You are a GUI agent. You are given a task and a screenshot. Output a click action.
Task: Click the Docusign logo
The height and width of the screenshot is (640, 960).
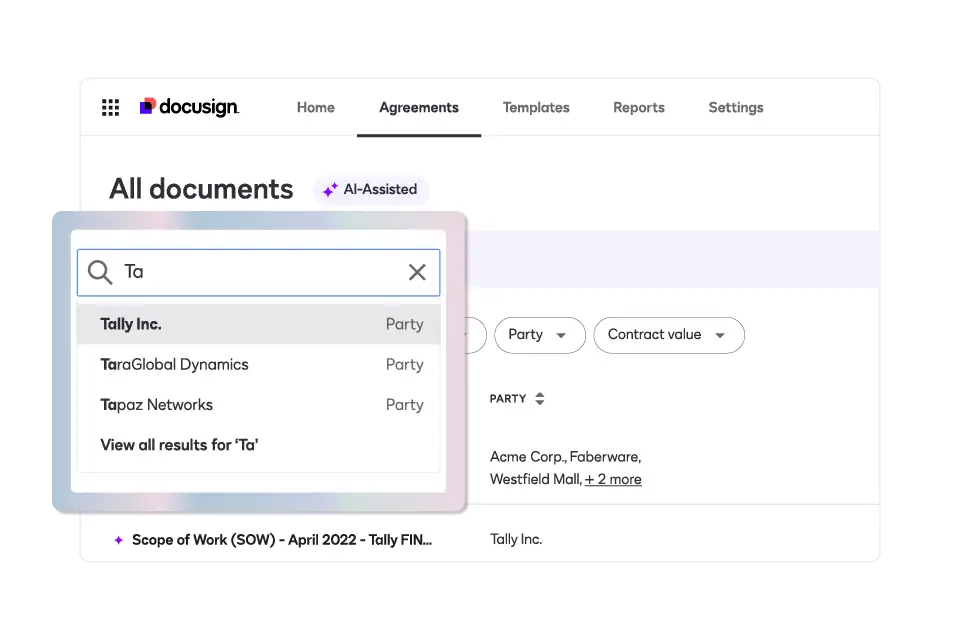(x=190, y=107)
